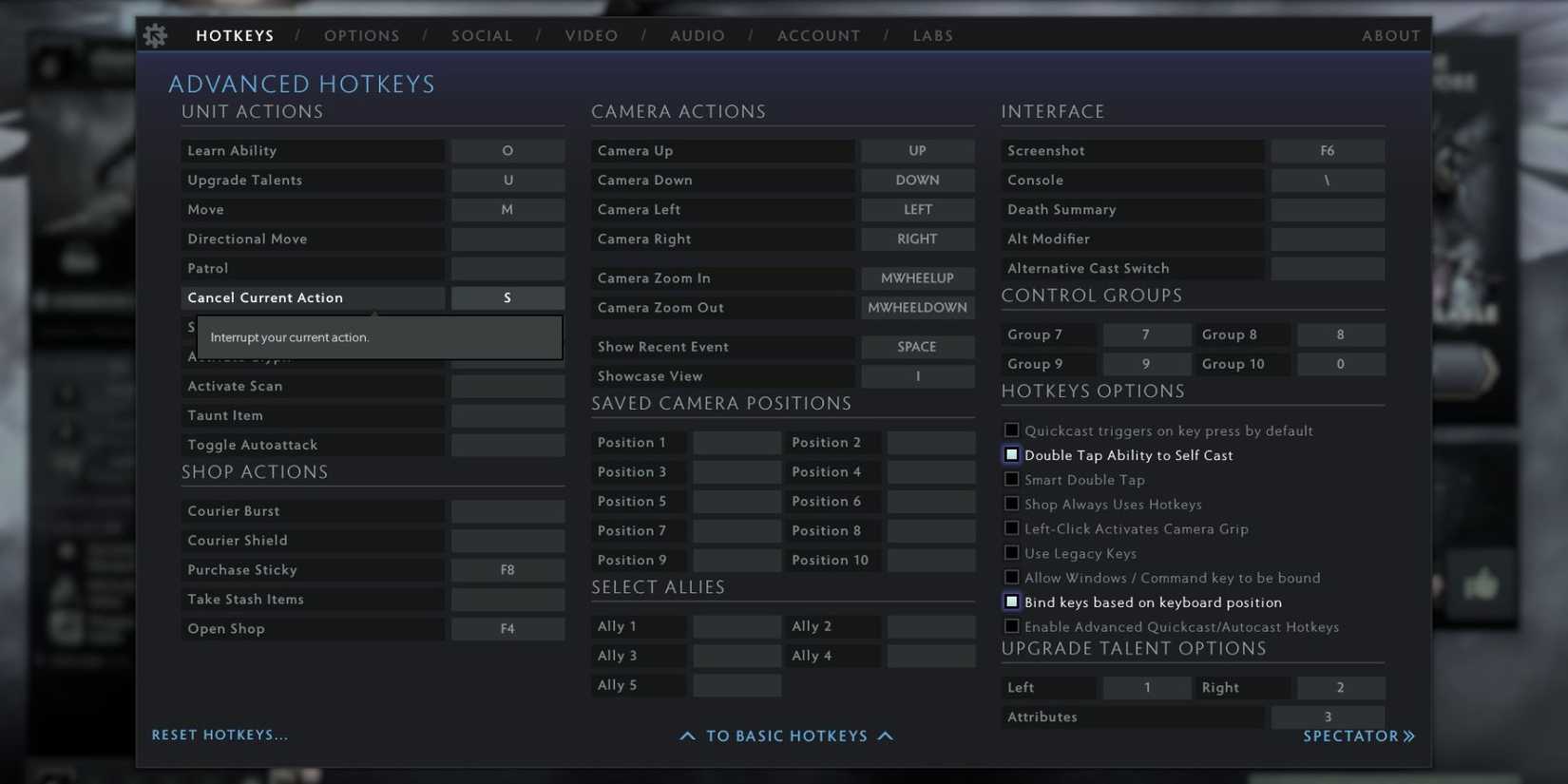This screenshot has width=1568, height=784.
Task: Set a hotkey for Courier Shield
Action: (x=507, y=540)
